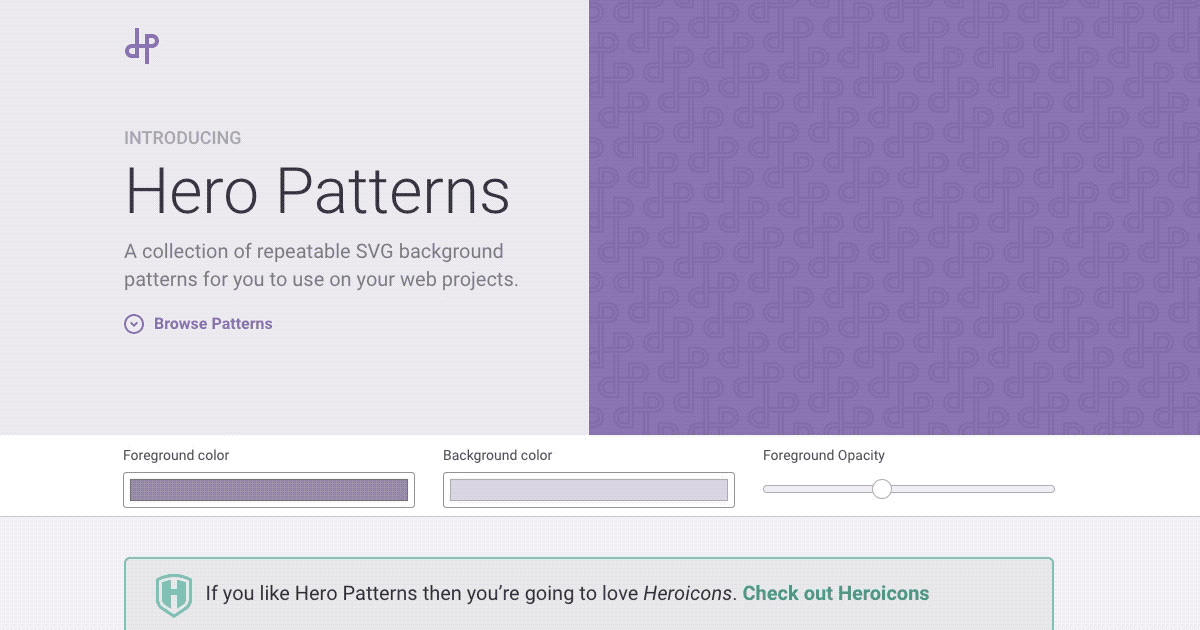Click the shield badge in the Heroicons banner
The image size is (1200, 630).
[174, 593]
